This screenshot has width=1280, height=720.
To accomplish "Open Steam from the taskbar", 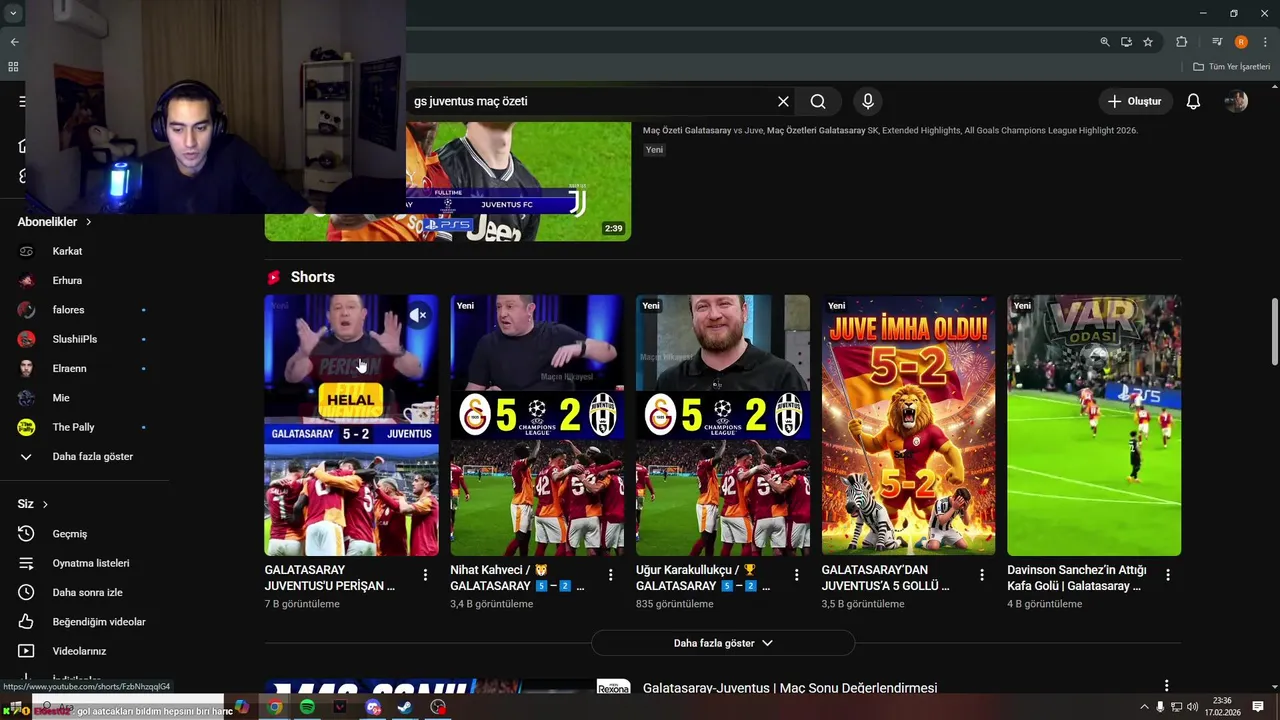I will [x=405, y=707].
